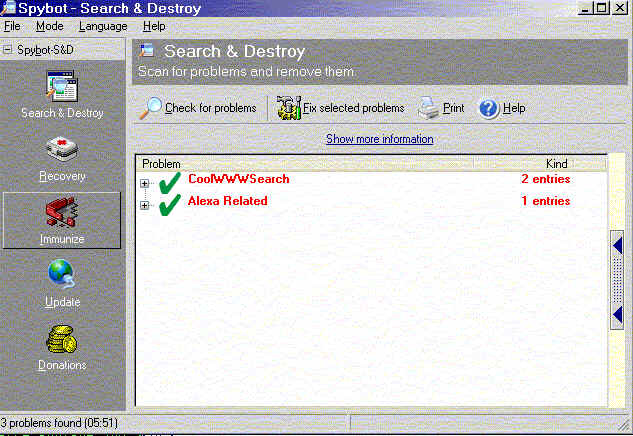Image resolution: width=633 pixels, height=436 pixels.
Task: Maximize the Spybot window
Action: 601,8
